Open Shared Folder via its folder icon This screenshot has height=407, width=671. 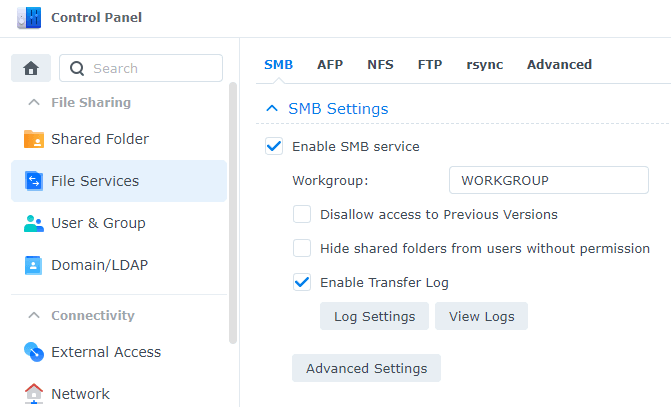tap(33, 139)
